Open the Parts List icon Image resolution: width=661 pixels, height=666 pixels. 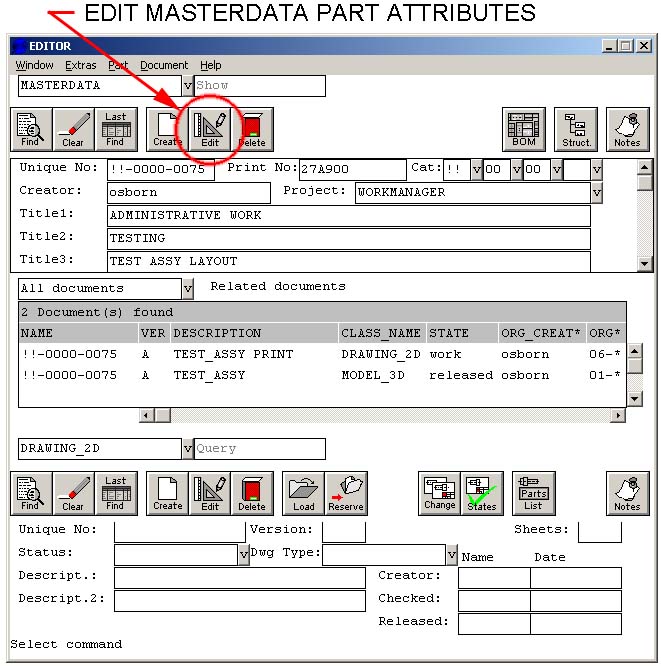coord(533,493)
